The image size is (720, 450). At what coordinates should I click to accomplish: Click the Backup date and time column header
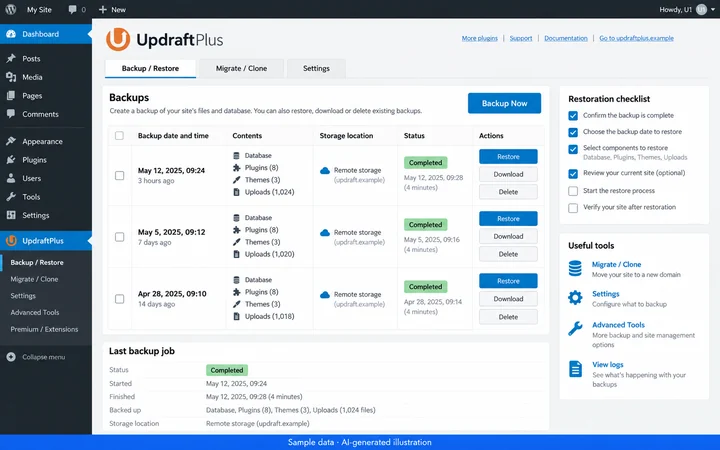click(173, 135)
